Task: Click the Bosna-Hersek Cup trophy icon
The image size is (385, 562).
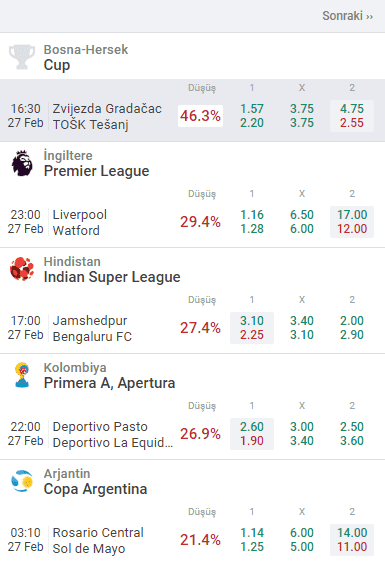Action: [22, 57]
